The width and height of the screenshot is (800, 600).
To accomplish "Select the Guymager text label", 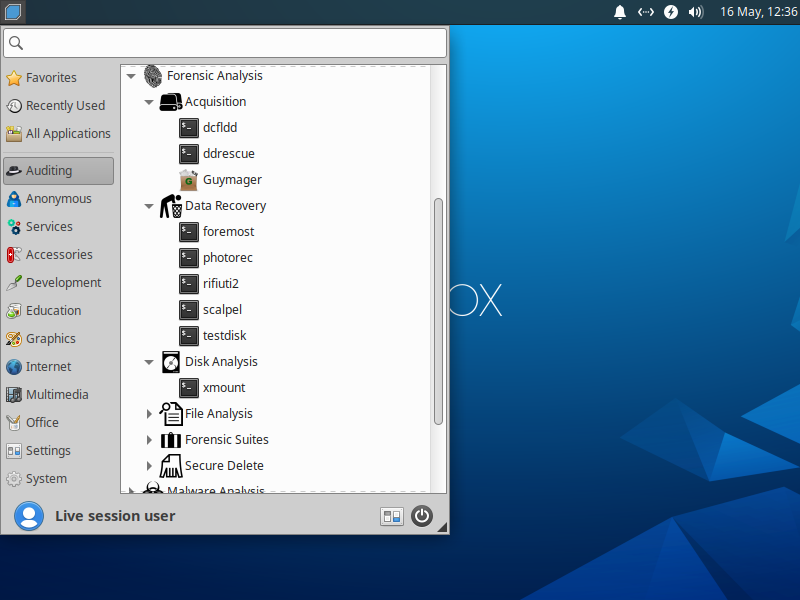I will [232, 180].
